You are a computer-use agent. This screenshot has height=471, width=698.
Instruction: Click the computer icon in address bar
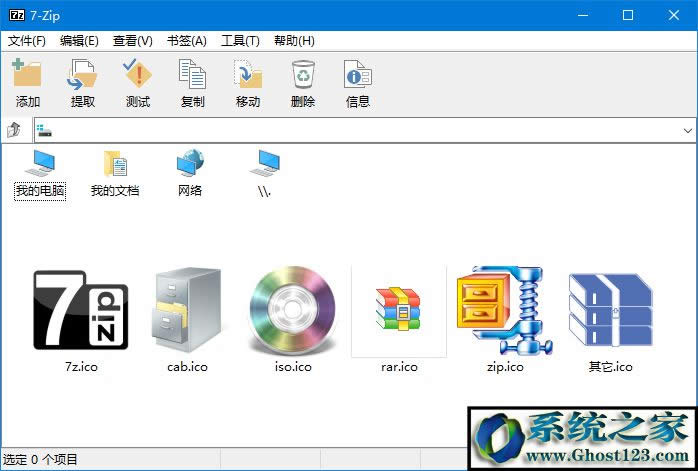(45, 130)
